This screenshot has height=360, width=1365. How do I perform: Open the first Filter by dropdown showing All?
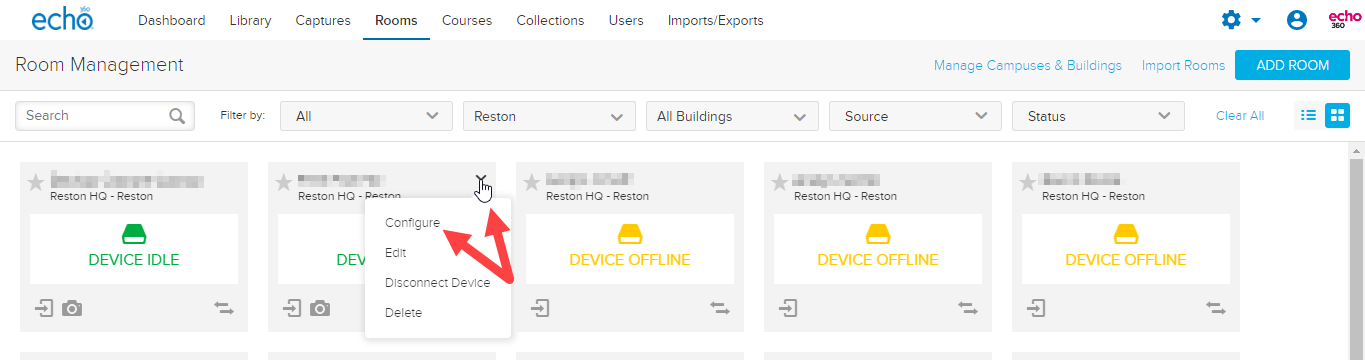366,116
